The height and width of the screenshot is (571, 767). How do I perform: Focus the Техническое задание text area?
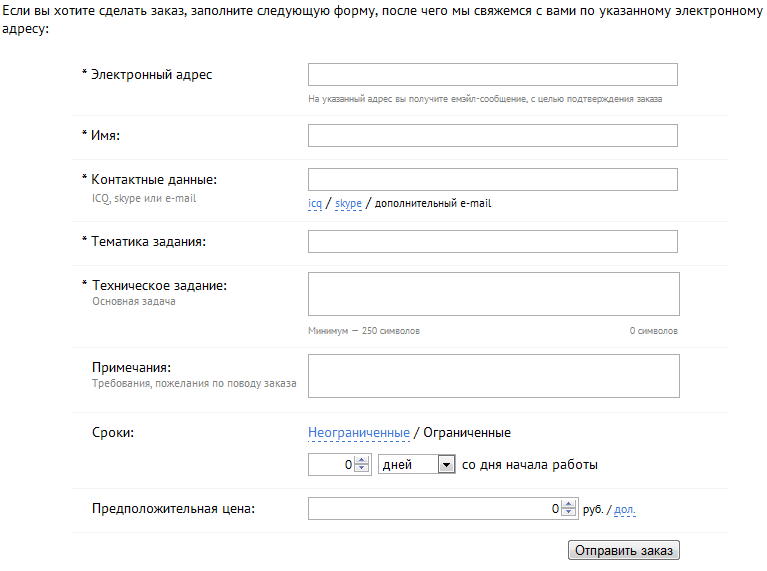(x=493, y=294)
